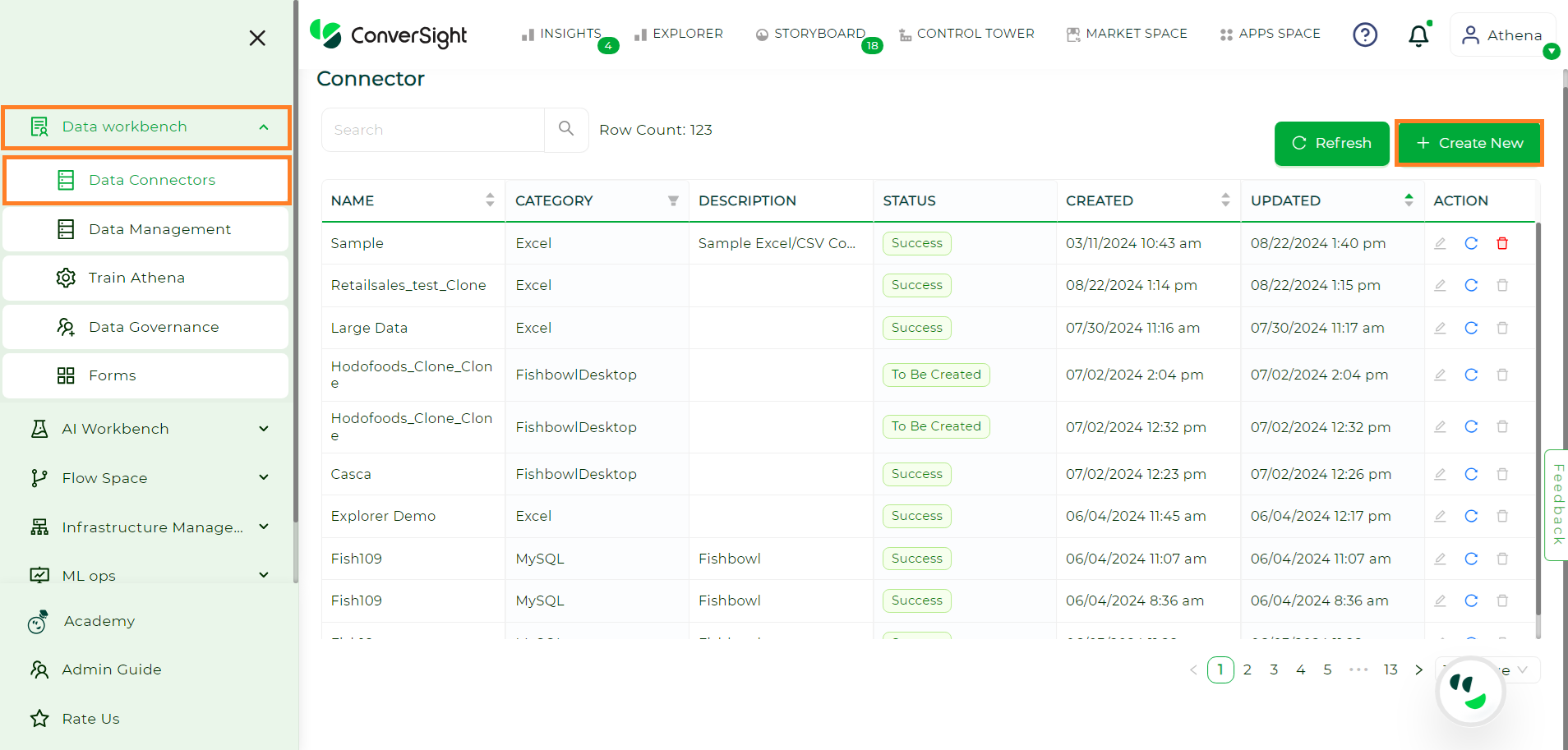
Task: Focus the connector Search field
Action: pyautogui.click(x=433, y=130)
